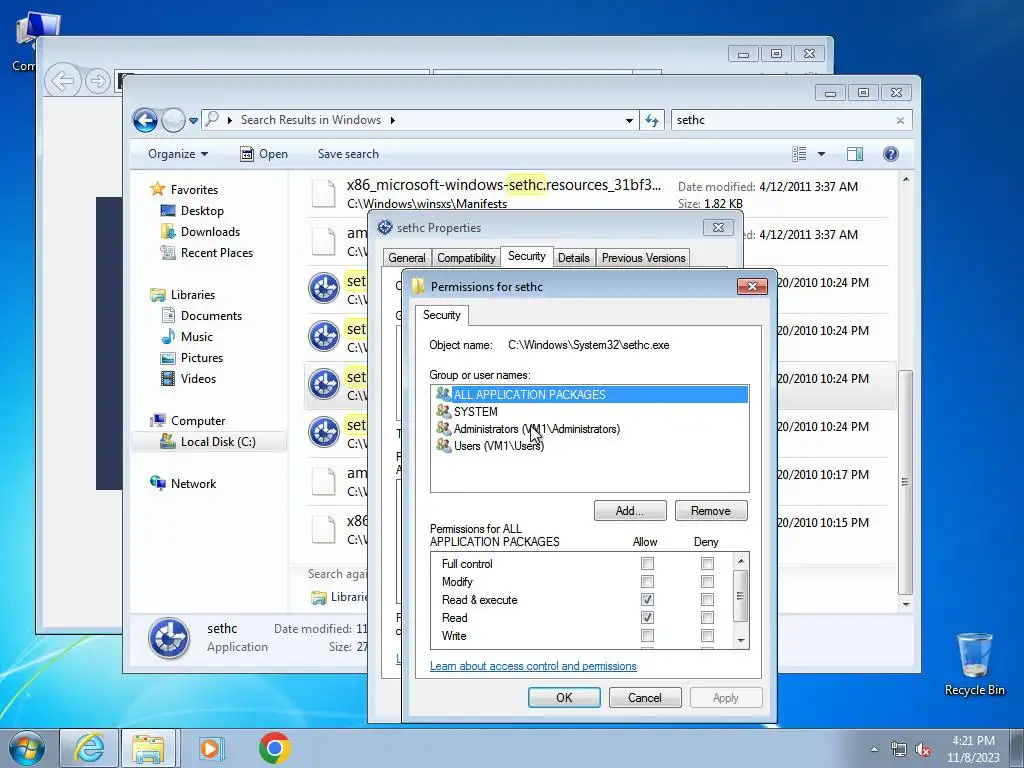1024x768 pixels.
Task: Select the x86_microsoft-windows-sethc.resources manifest result
Action: [597, 194]
